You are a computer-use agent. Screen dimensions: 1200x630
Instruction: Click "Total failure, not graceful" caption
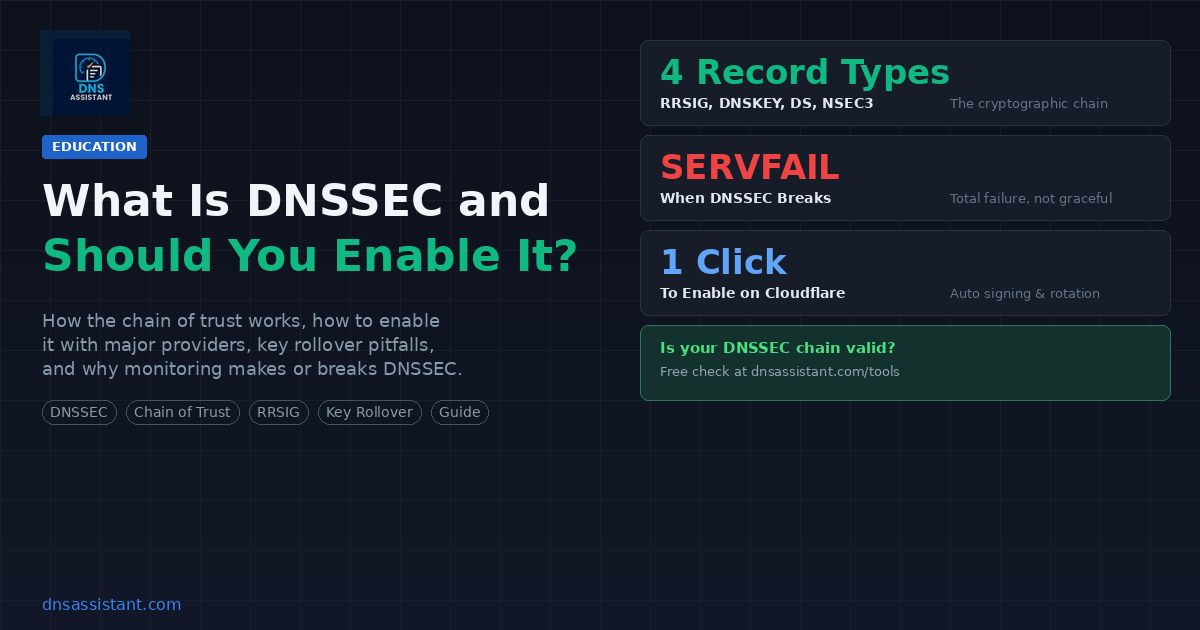pos(1031,198)
